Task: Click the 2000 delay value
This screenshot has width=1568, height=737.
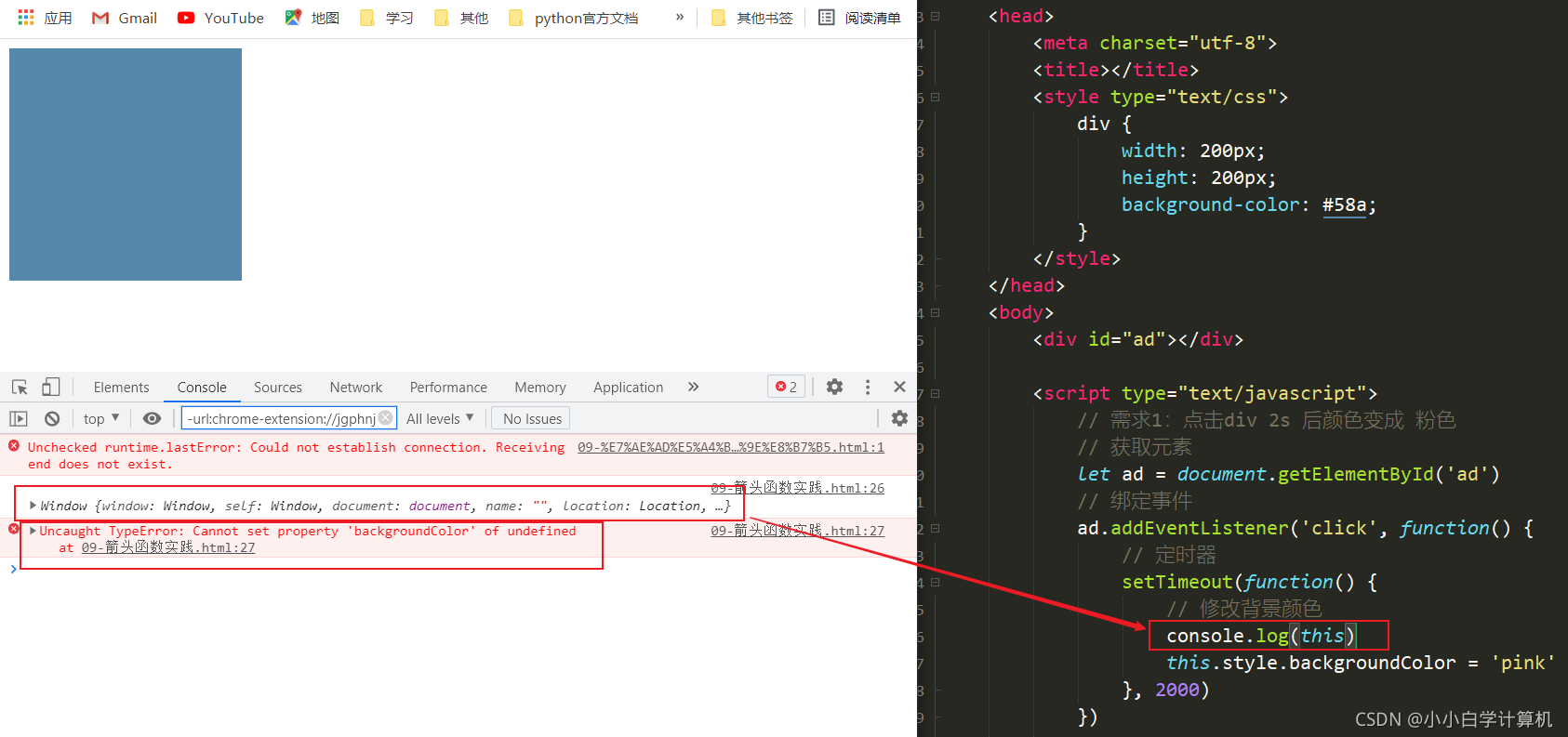Action: pos(1177,690)
